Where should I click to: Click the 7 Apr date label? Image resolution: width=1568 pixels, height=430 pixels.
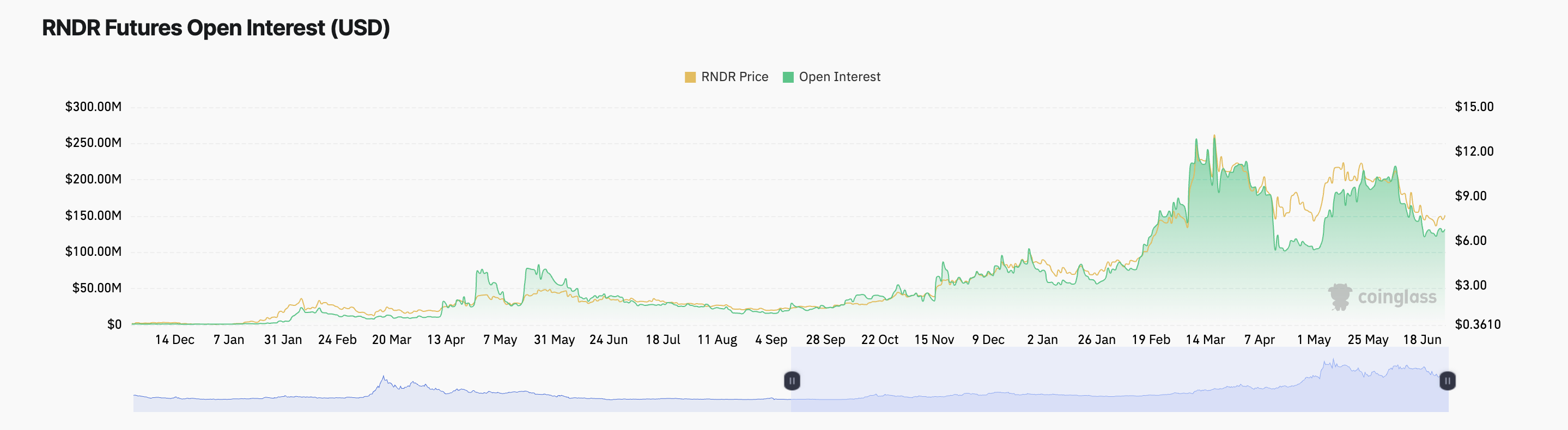(x=1260, y=340)
